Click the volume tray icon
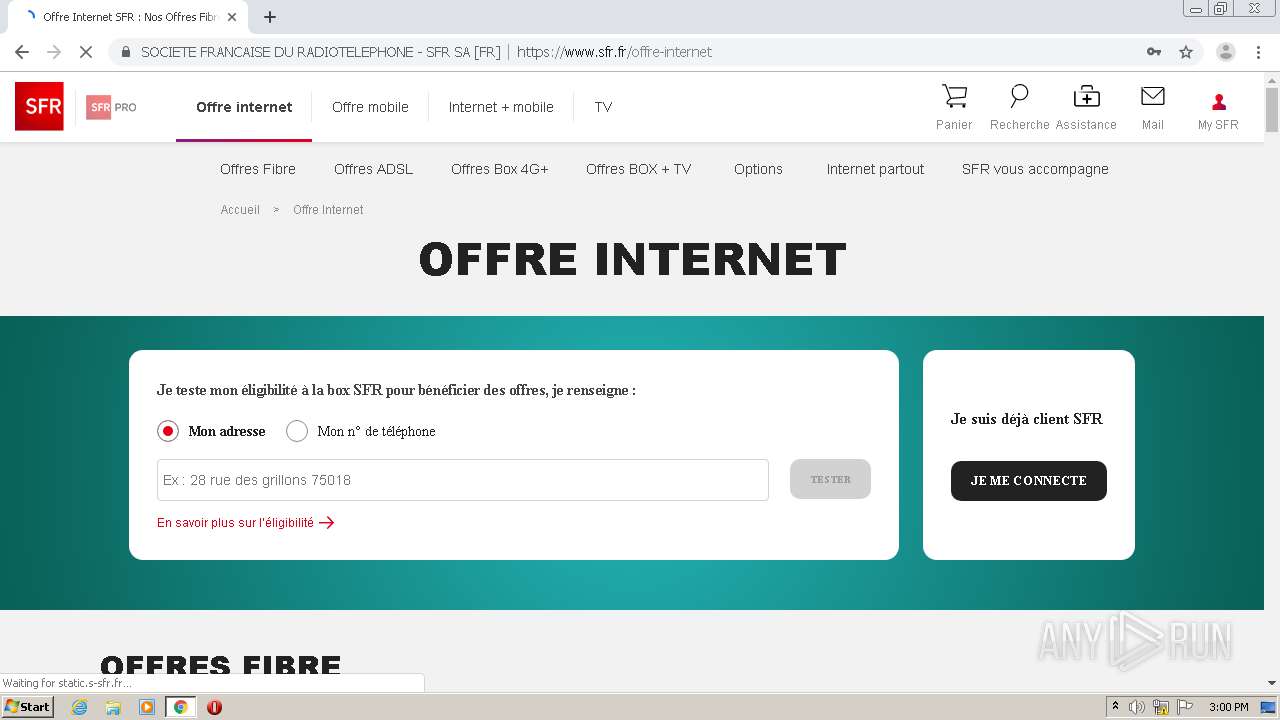Viewport: 1280px width, 720px height. click(x=1137, y=707)
